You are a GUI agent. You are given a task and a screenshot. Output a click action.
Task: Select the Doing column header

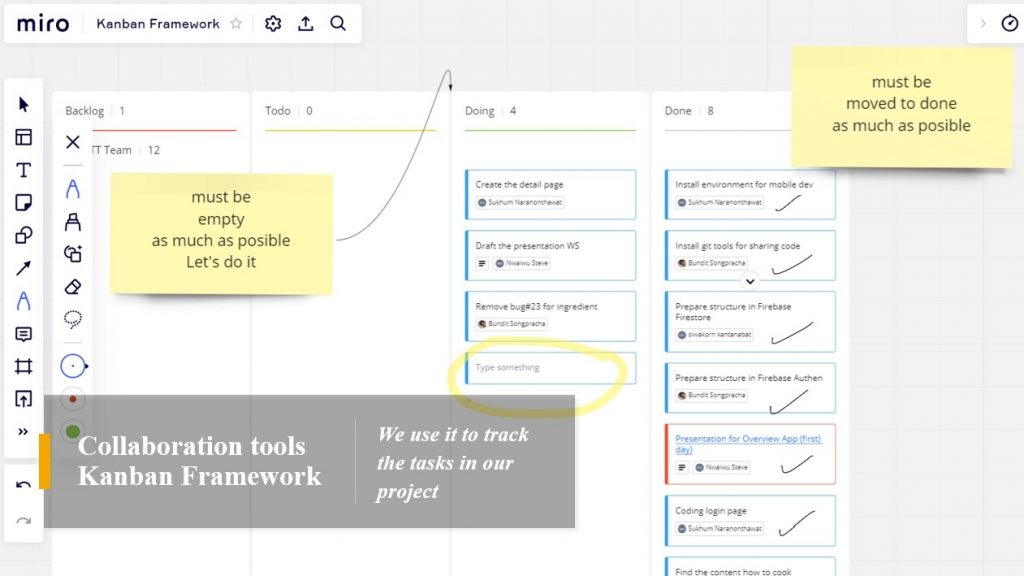click(479, 111)
